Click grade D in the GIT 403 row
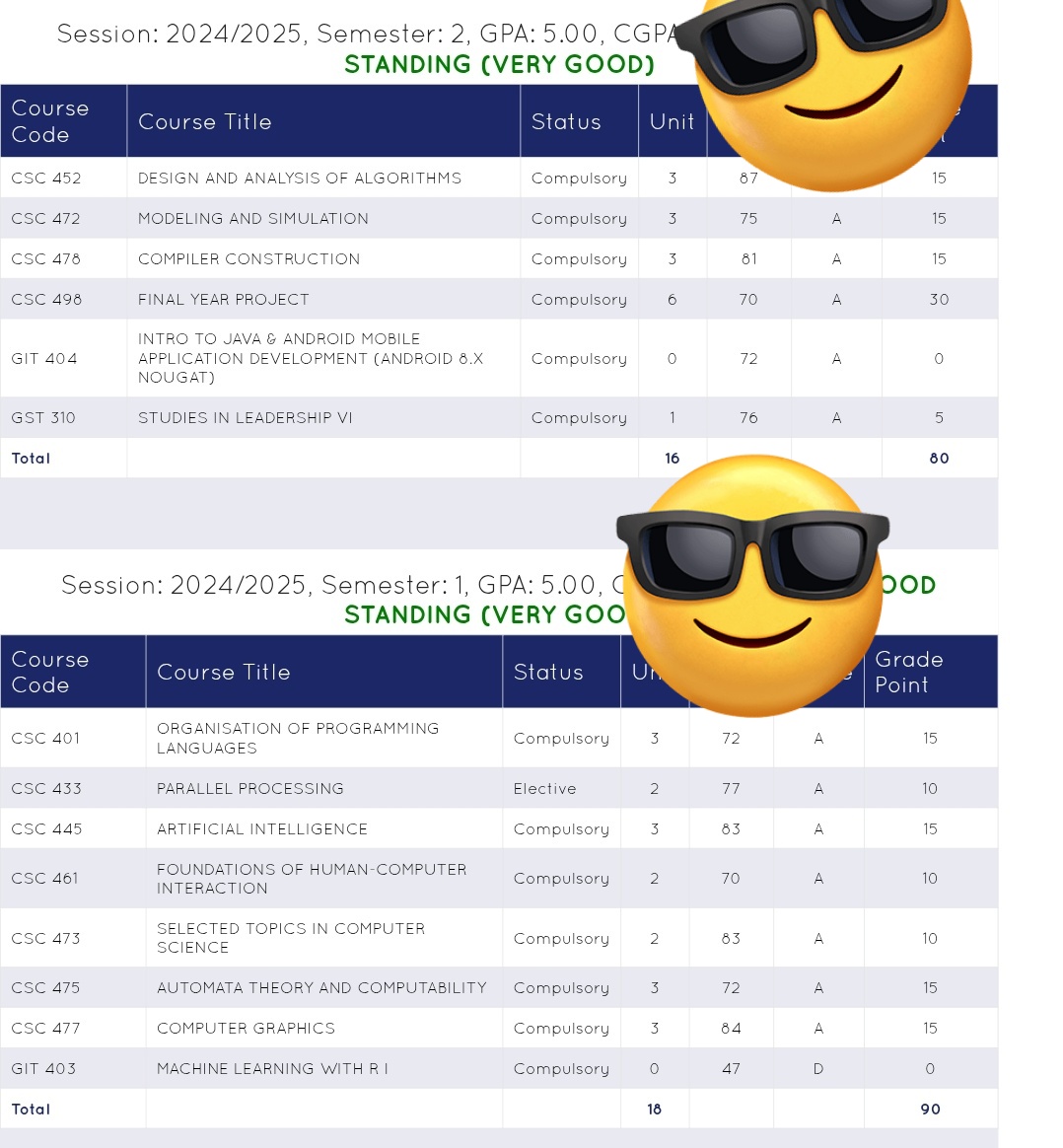 coord(818,1067)
